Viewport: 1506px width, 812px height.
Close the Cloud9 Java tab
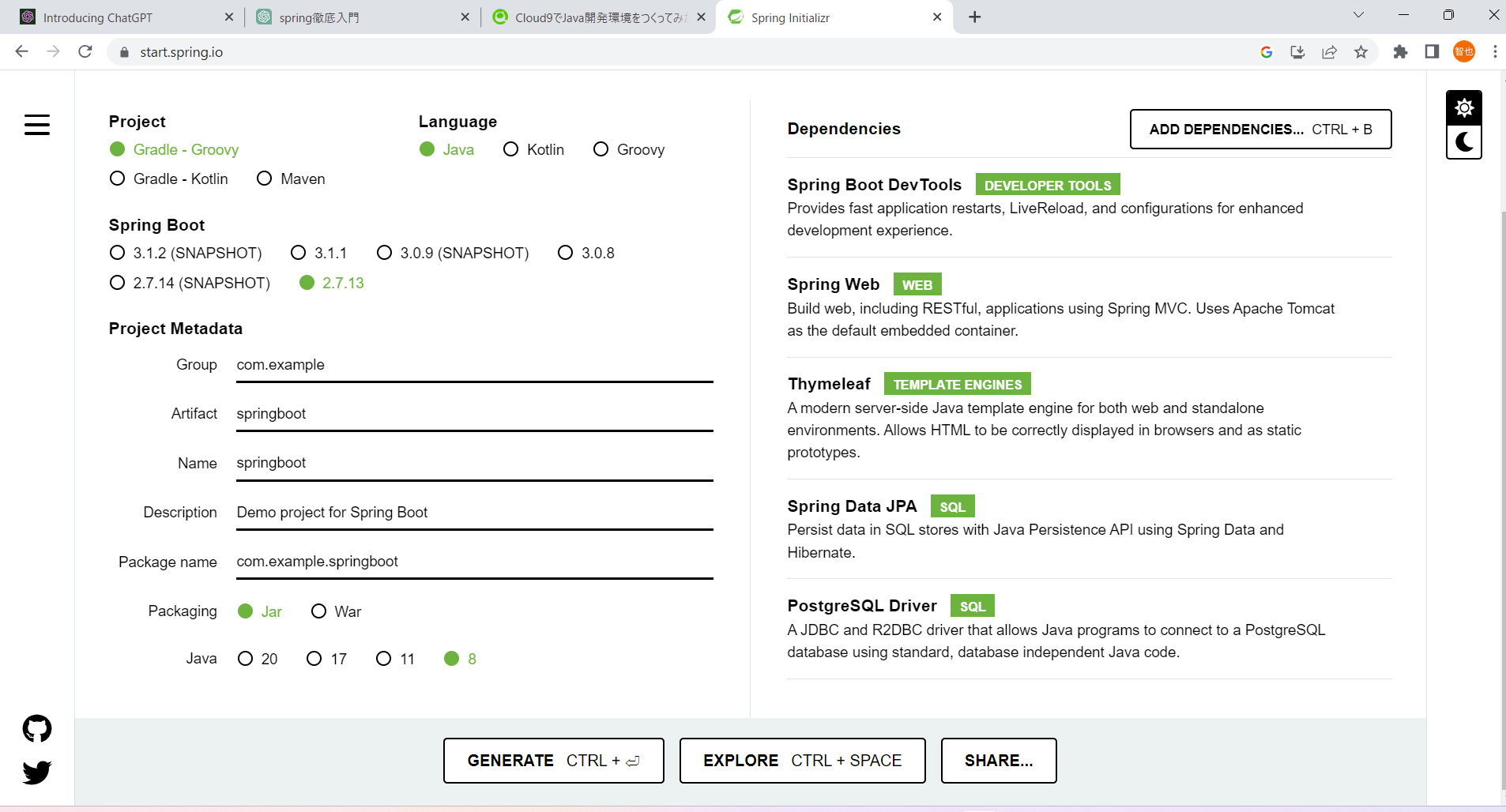click(701, 17)
